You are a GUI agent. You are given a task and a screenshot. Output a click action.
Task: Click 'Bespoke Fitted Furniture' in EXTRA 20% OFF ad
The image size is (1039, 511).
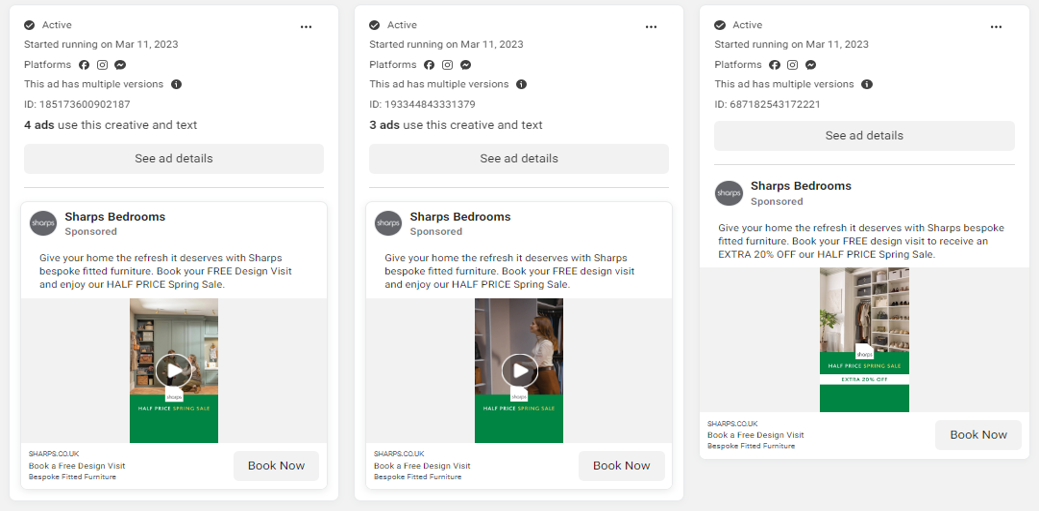pos(751,446)
